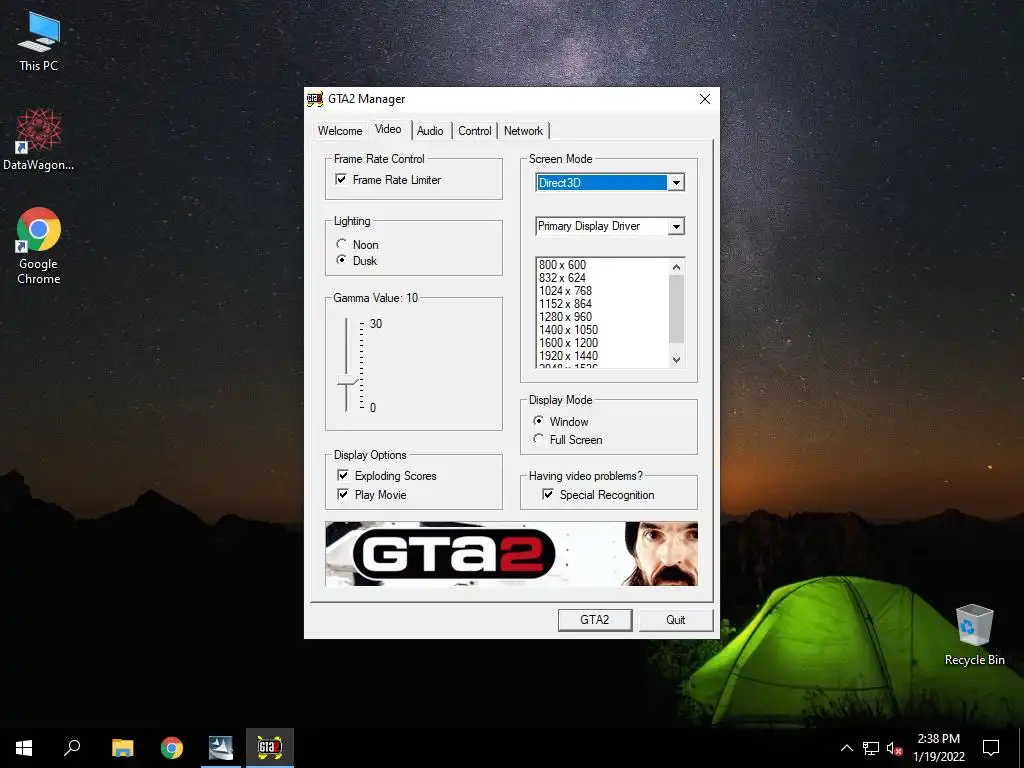
Task: Open the Control tab
Action: tap(474, 131)
